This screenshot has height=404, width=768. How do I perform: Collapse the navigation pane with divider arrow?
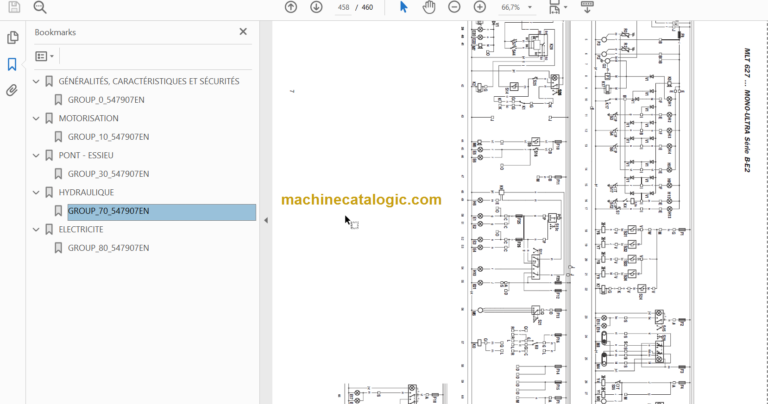[x=266, y=220]
